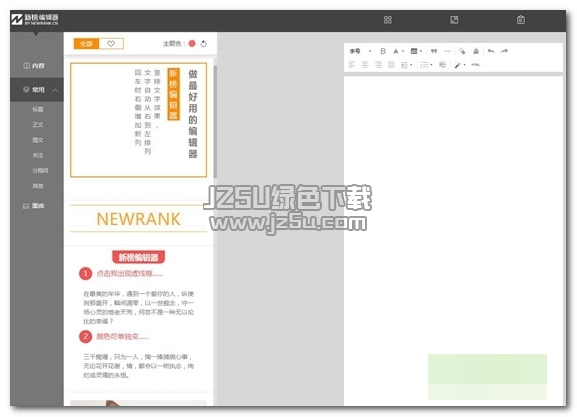Select 标题 in the sidebar
577x417 pixels.
click(38, 109)
